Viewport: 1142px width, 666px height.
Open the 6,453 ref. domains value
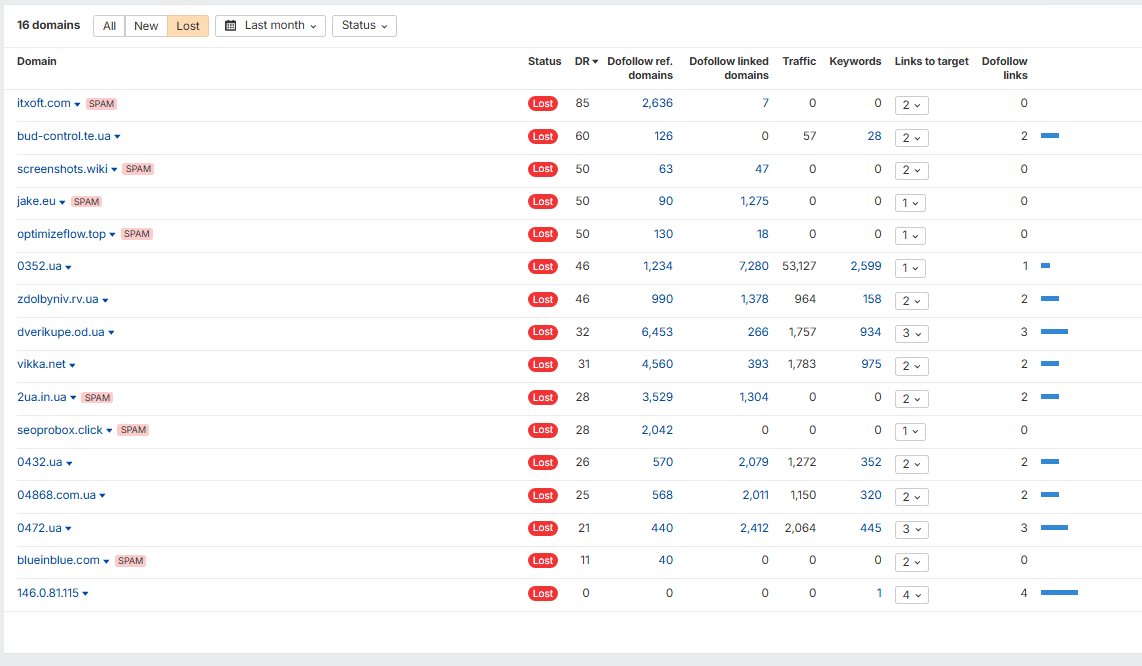click(657, 332)
